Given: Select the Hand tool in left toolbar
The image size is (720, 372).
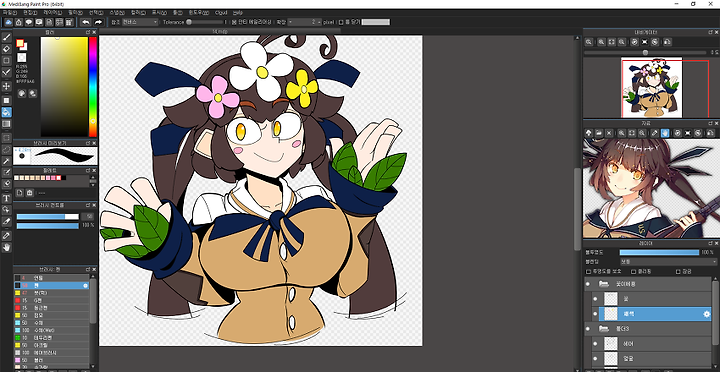Looking at the screenshot, I should point(6,248).
